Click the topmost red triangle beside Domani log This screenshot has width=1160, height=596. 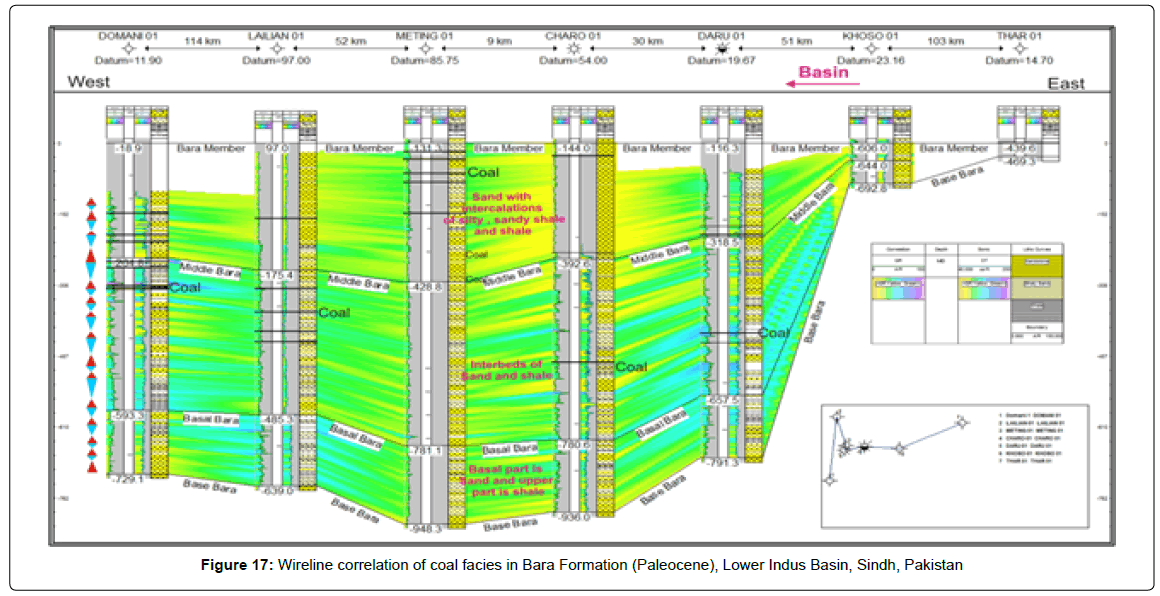click(92, 203)
